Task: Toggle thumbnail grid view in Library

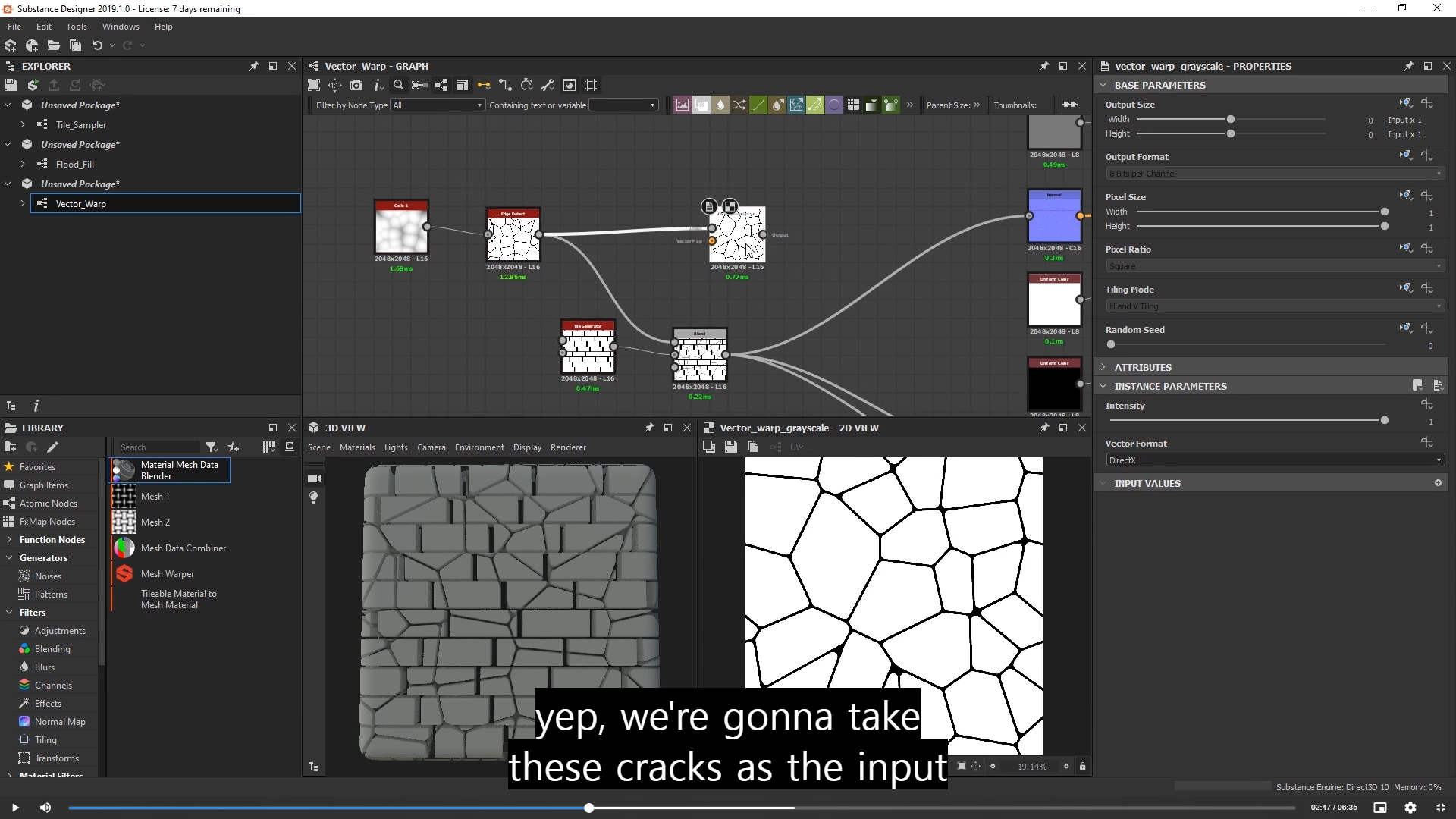Action: coord(268,447)
